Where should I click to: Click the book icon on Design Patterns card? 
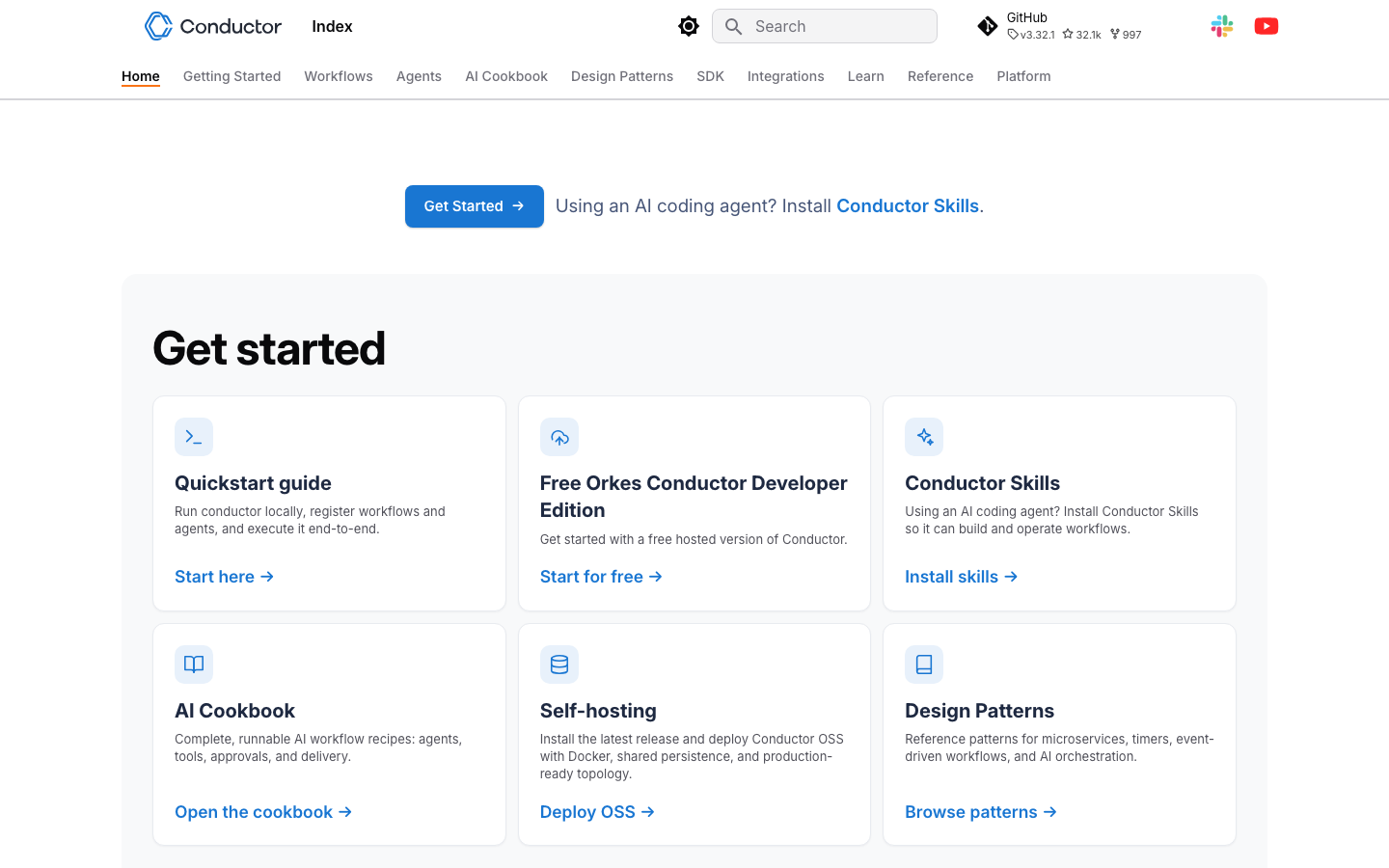click(x=924, y=665)
